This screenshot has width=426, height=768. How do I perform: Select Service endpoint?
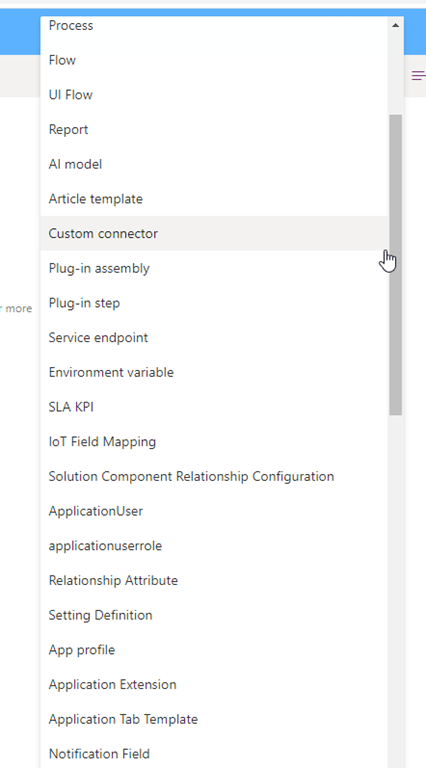click(x=214, y=337)
